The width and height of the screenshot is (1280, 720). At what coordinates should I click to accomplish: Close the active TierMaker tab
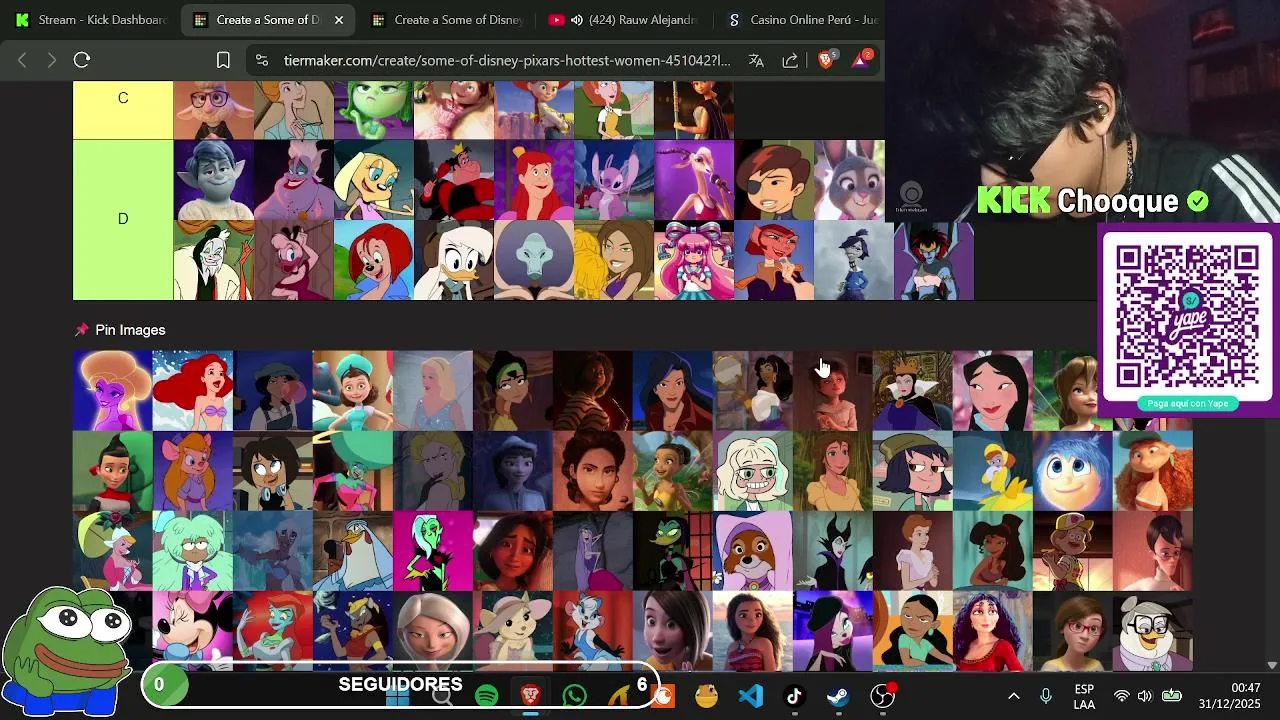tap(338, 20)
